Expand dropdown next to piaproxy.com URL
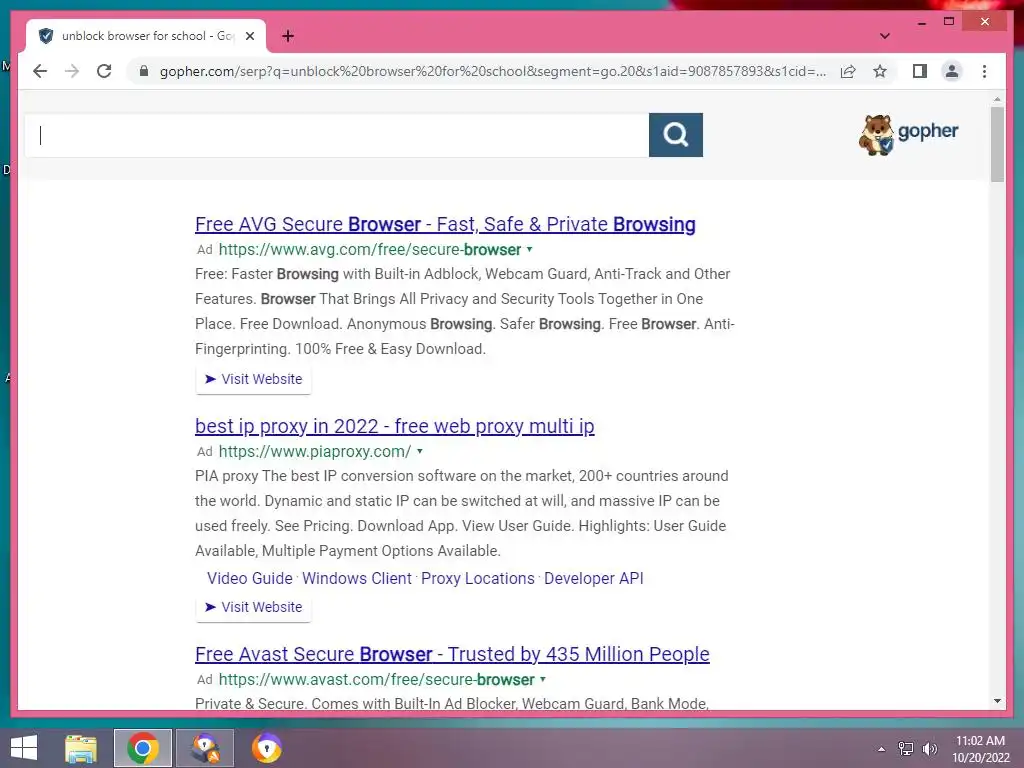The width and height of the screenshot is (1024, 768). point(420,451)
